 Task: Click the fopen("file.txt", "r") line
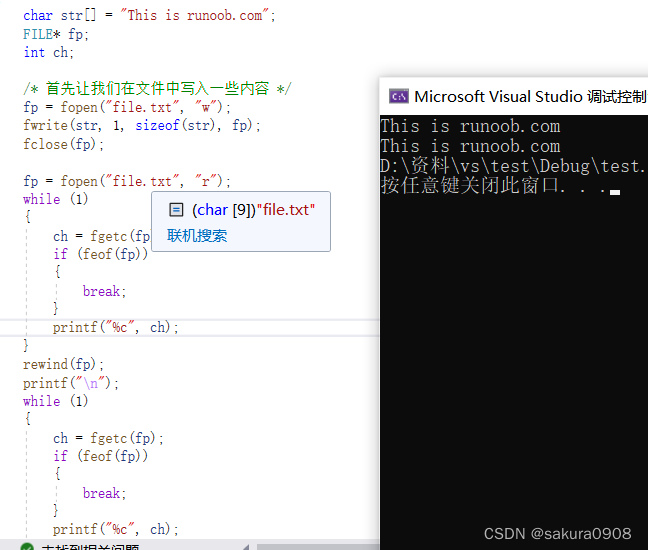[127, 181]
